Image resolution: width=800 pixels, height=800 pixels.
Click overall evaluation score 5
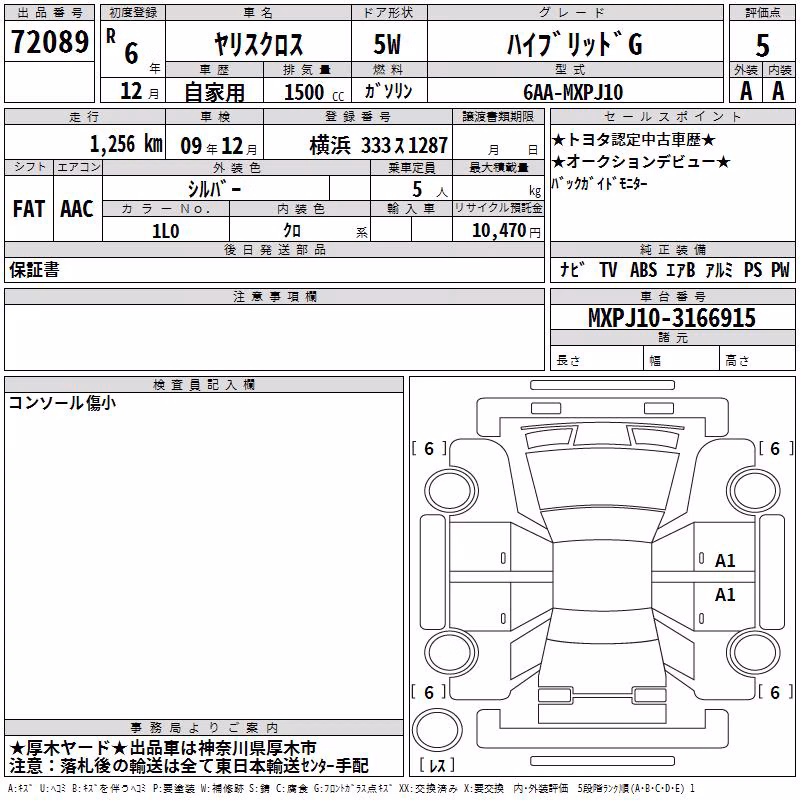click(x=762, y=45)
